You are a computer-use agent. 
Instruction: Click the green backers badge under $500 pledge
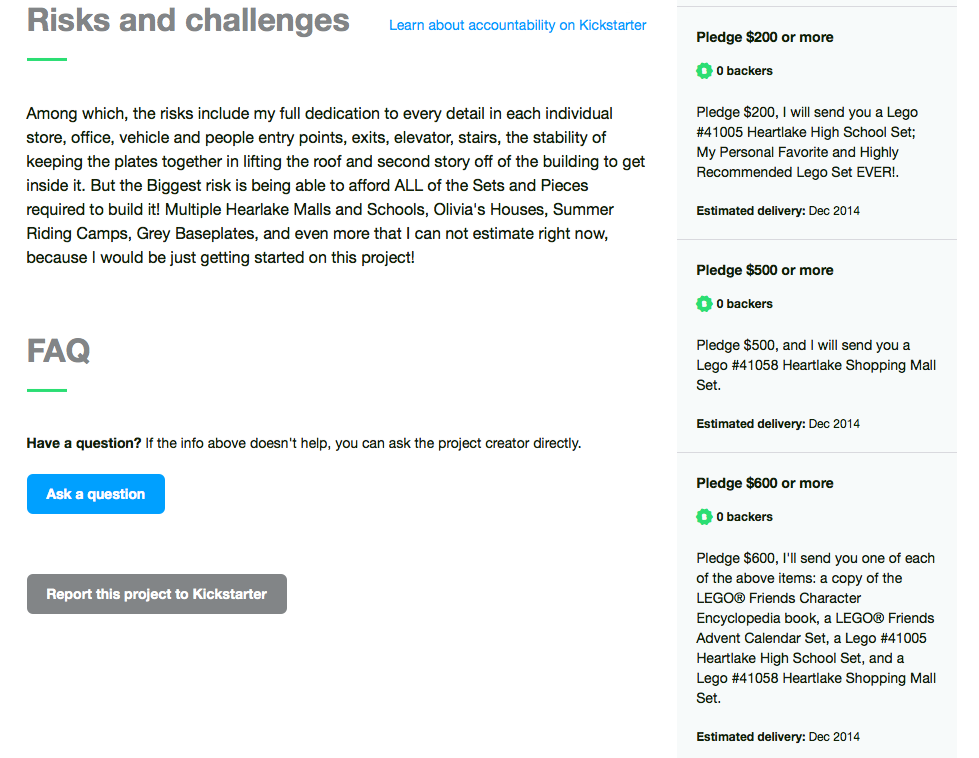coord(704,304)
